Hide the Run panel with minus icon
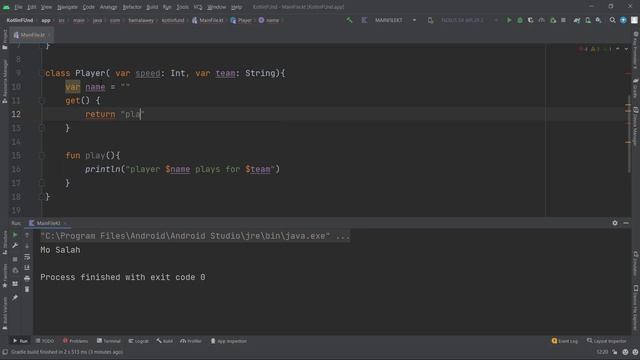The height and width of the screenshot is (360, 640). click(x=626, y=223)
